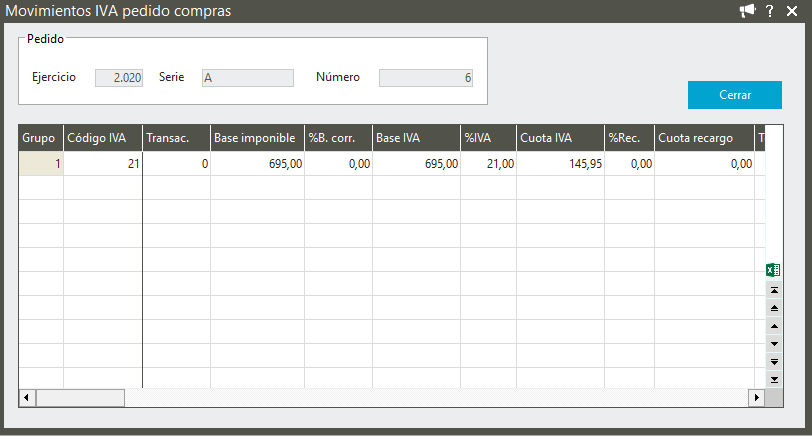This screenshot has height=436, width=812.
Task: Select the Serie field showing A
Action: point(248,78)
